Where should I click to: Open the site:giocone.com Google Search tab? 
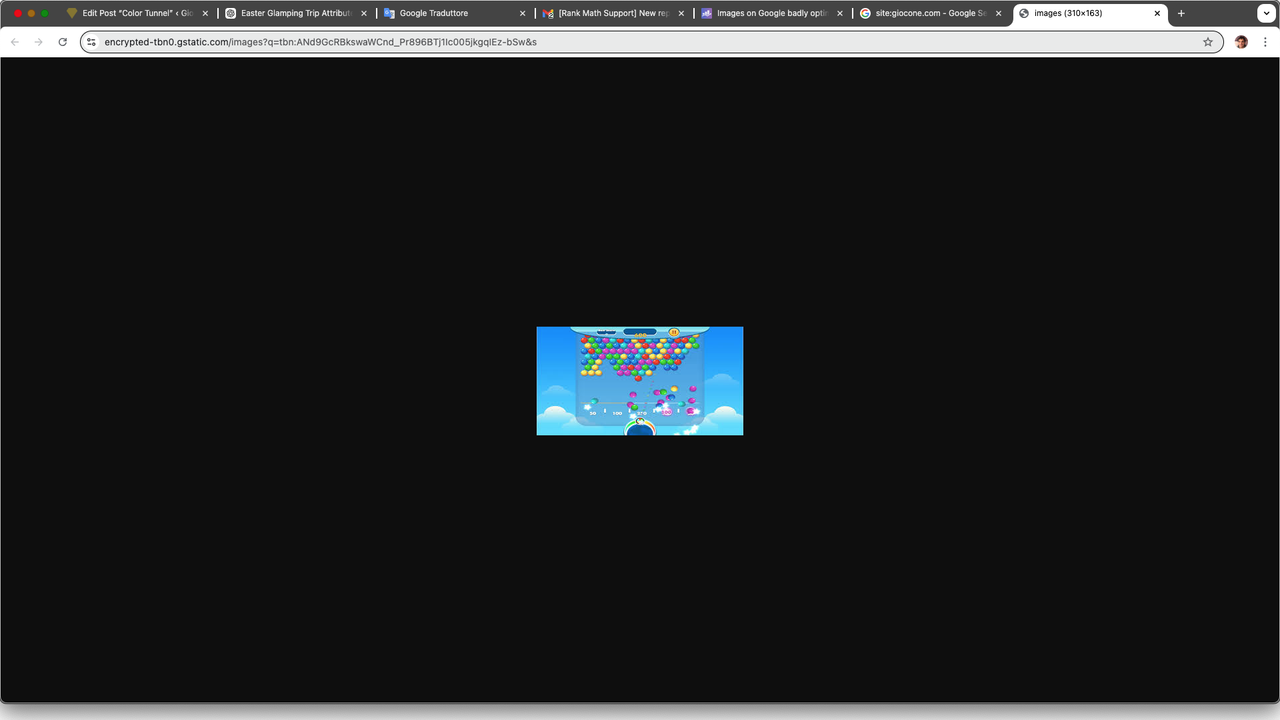click(x=931, y=13)
